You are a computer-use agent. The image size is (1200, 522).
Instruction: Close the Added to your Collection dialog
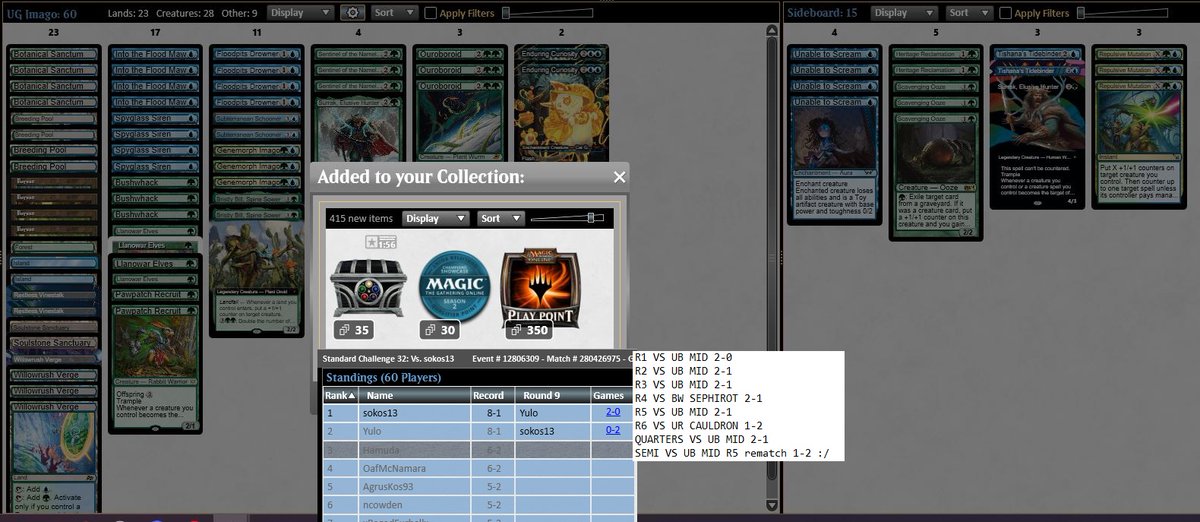pos(619,177)
